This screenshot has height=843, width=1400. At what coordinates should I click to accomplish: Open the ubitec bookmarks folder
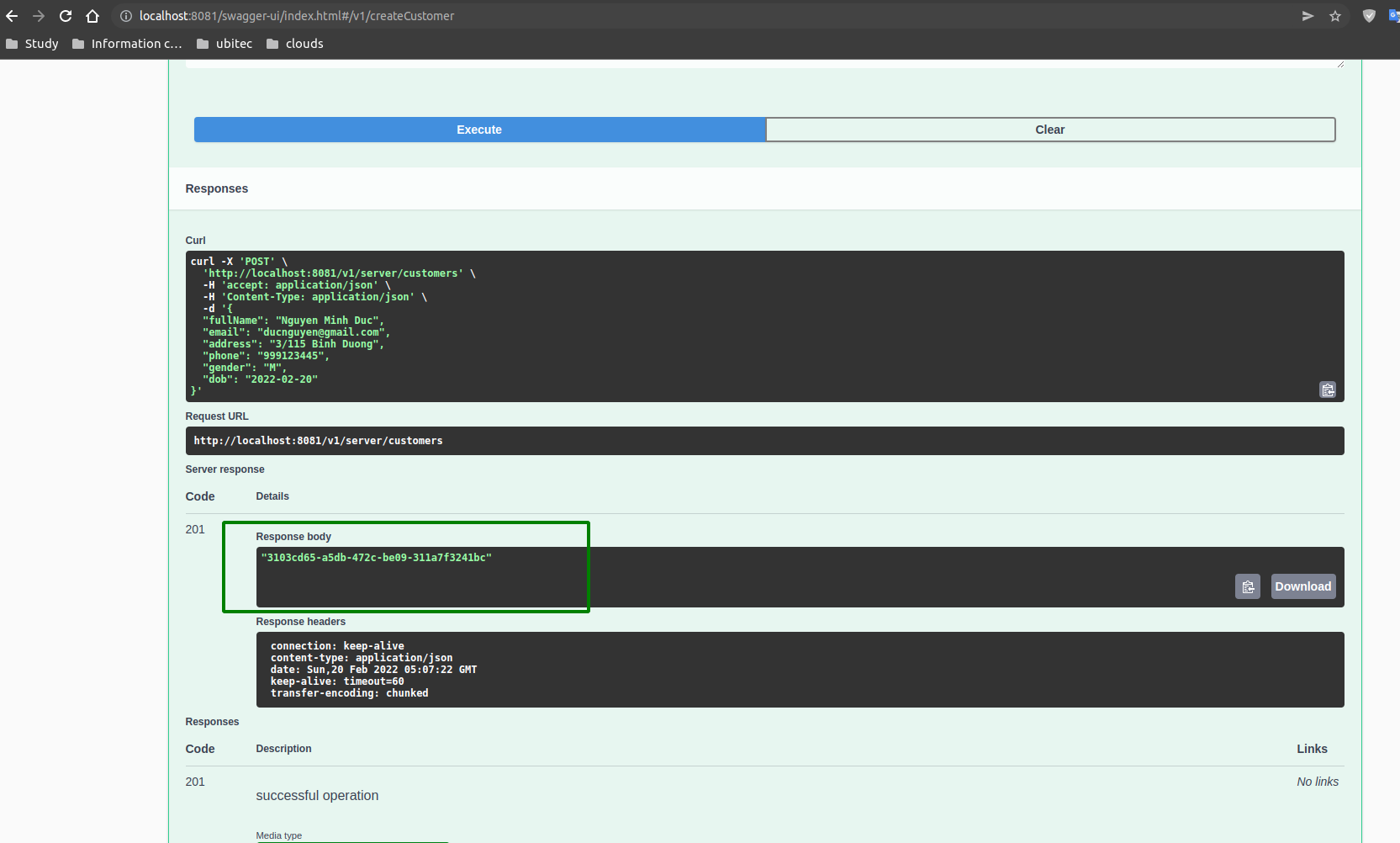point(225,44)
